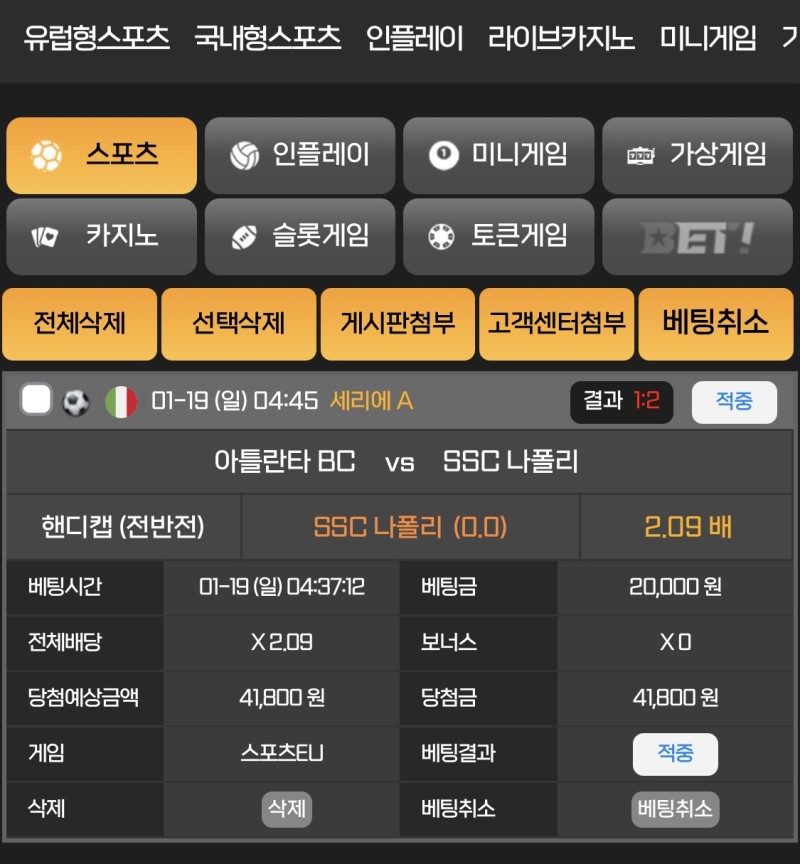Screen dimensions: 800x864
Task: Click the small gray 삭제 button in table
Action: pyautogui.click(x=287, y=809)
